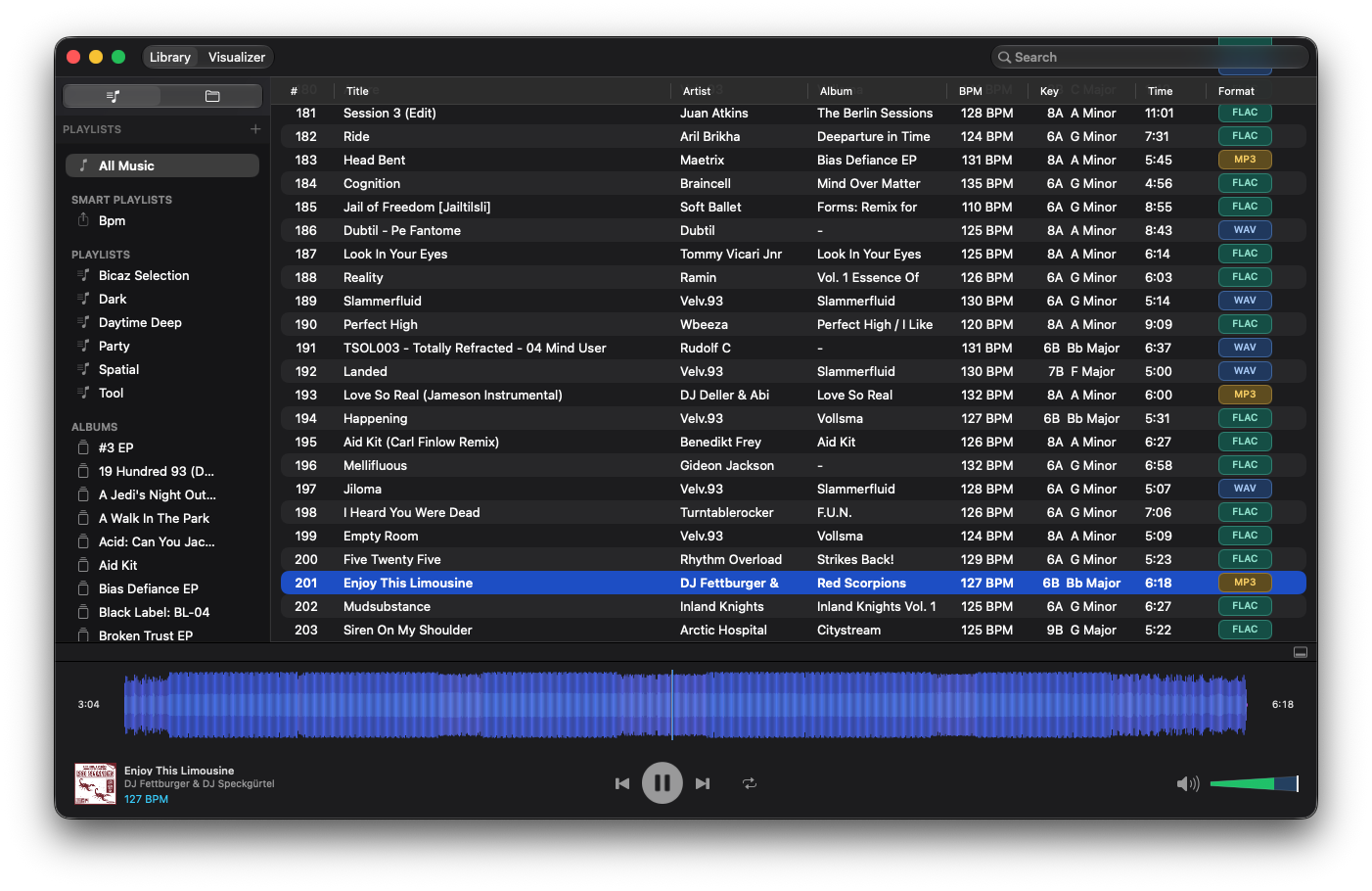Image resolution: width=1372 pixels, height=891 pixels.
Task: Click the search magnifier icon
Action: [x=1004, y=58]
